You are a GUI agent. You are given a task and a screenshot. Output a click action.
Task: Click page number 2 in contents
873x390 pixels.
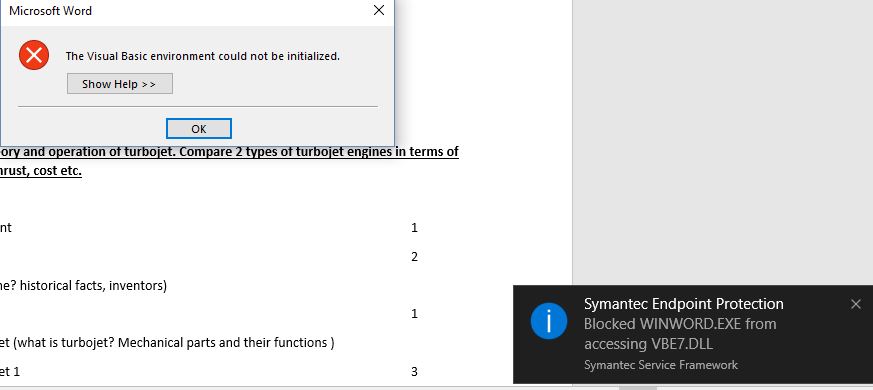(x=414, y=257)
